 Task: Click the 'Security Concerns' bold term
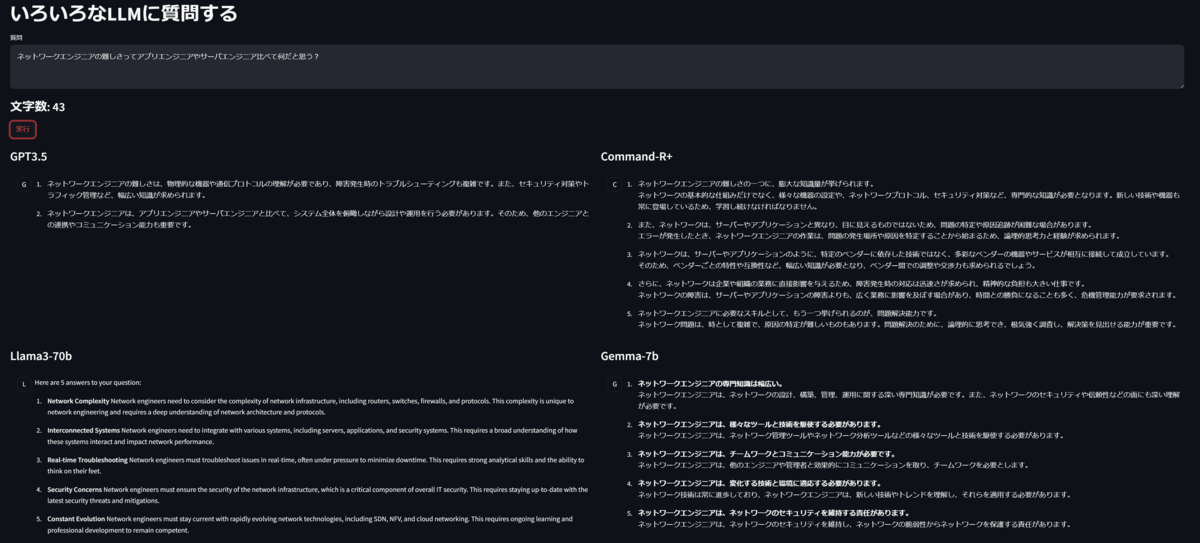point(74,489)
